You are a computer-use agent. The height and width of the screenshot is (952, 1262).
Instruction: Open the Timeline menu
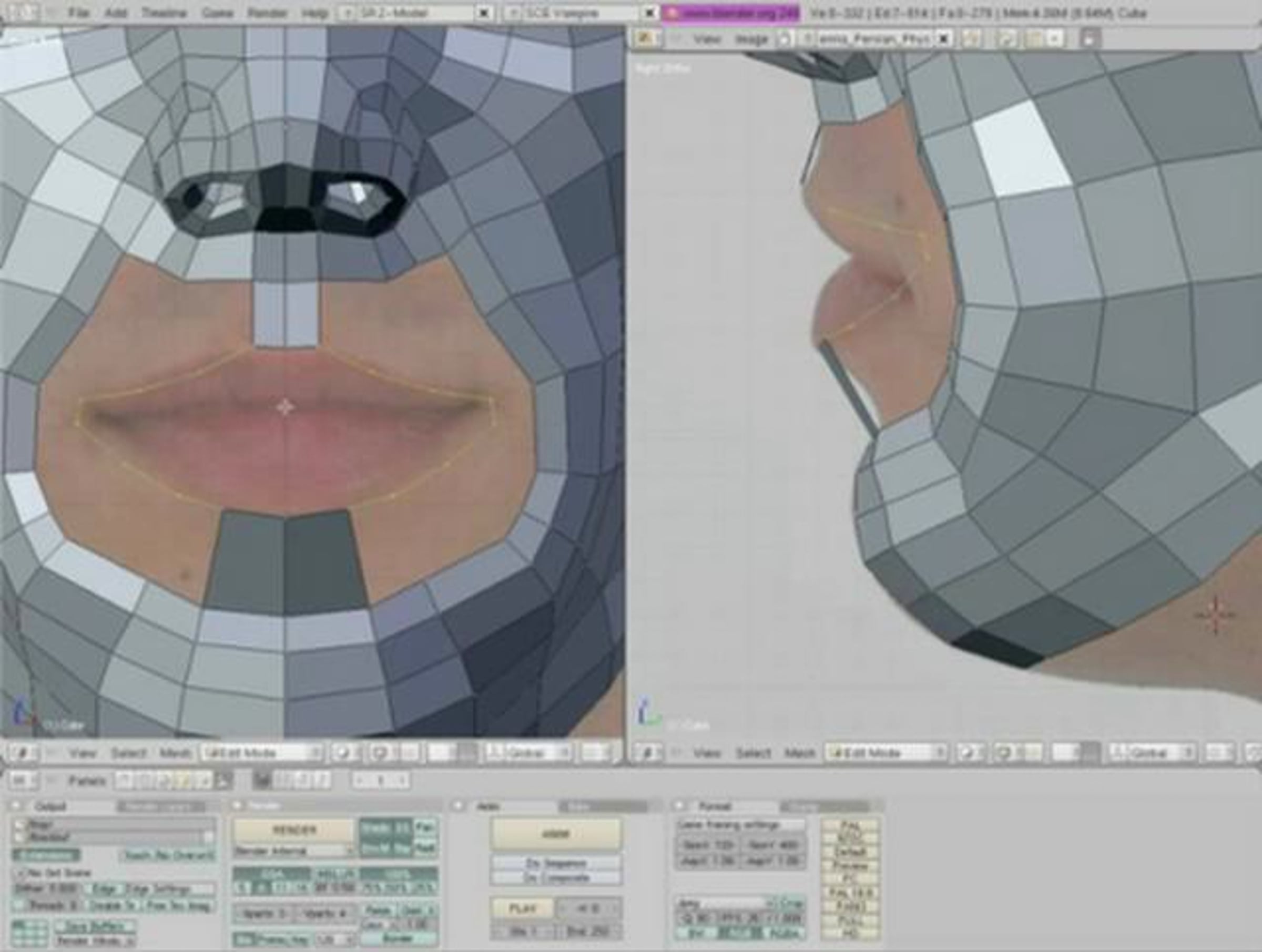tap(164, 13)
